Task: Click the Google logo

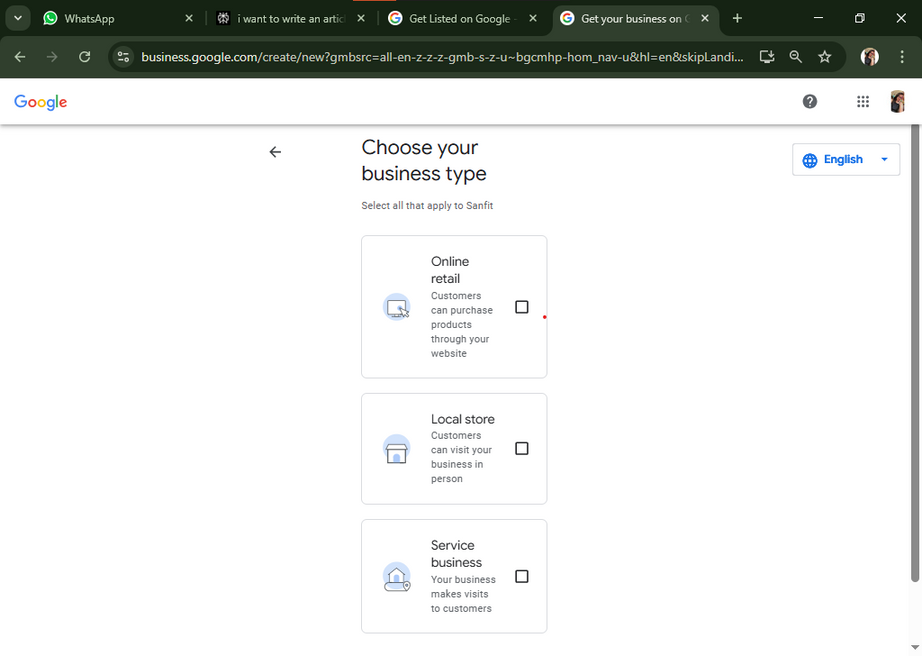Action: coord(41,102)
